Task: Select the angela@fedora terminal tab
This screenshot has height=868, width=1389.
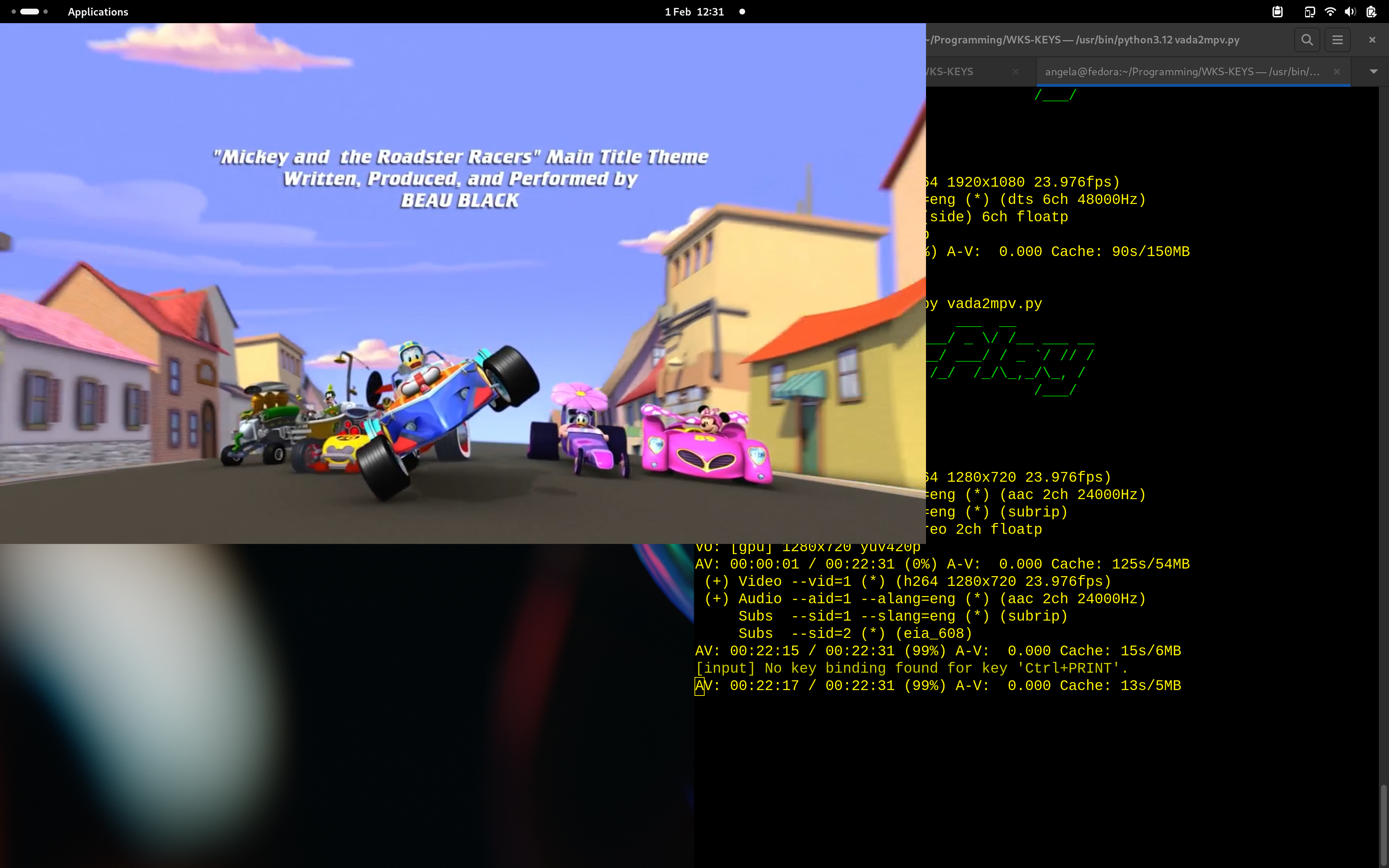Action: tap(1182, 72)
